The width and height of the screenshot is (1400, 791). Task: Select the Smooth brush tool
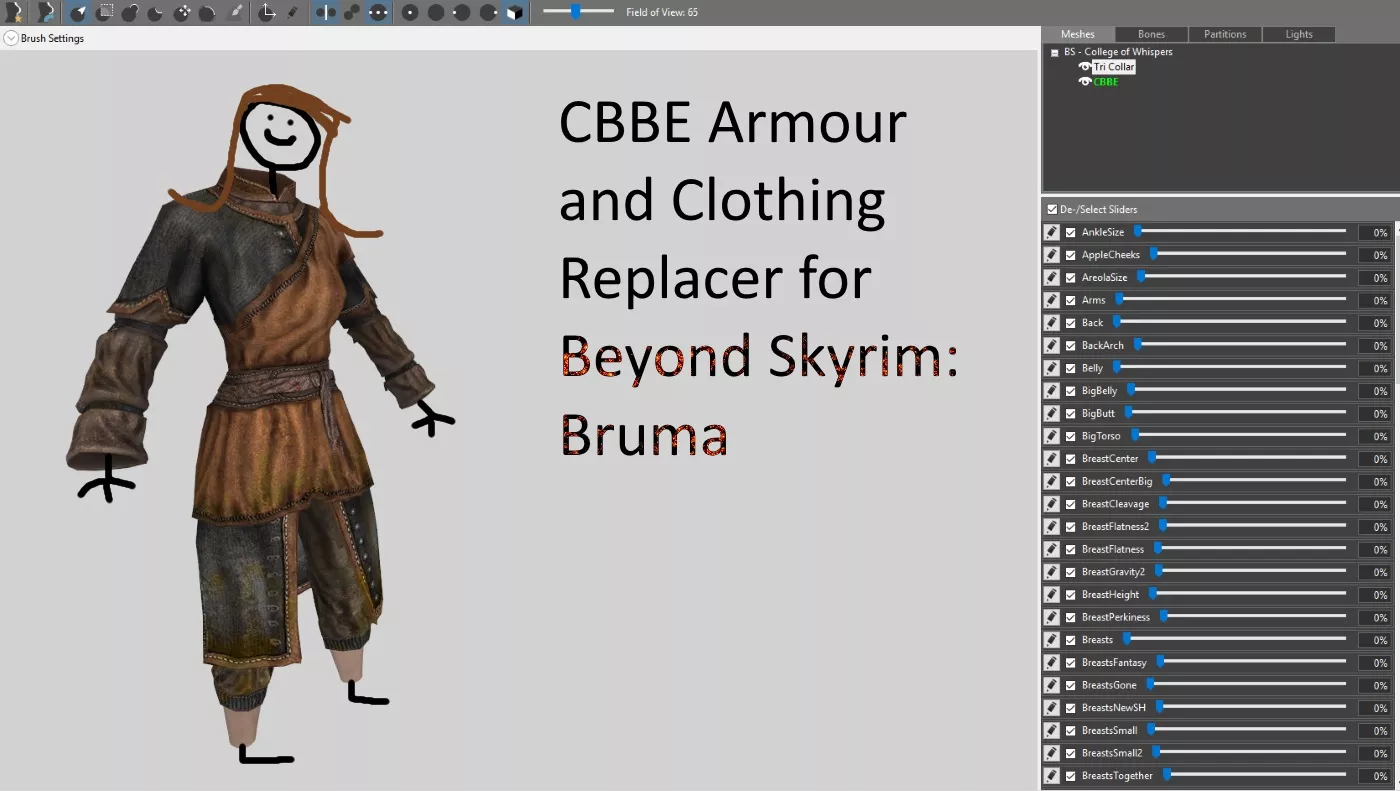pyautogui.click(x=207, y=12)
